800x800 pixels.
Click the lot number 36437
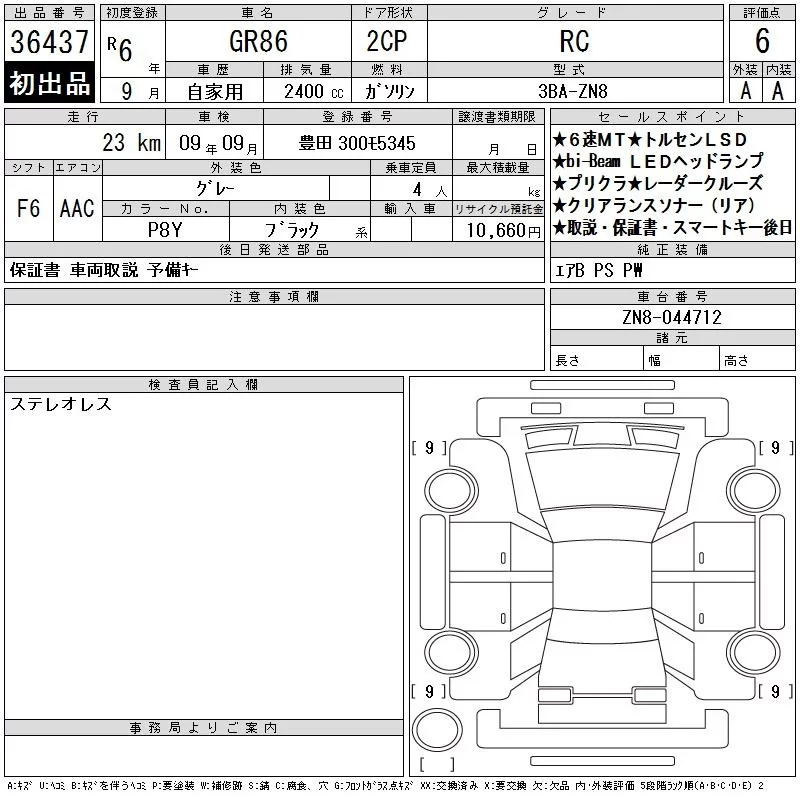(x=50, y=42)
